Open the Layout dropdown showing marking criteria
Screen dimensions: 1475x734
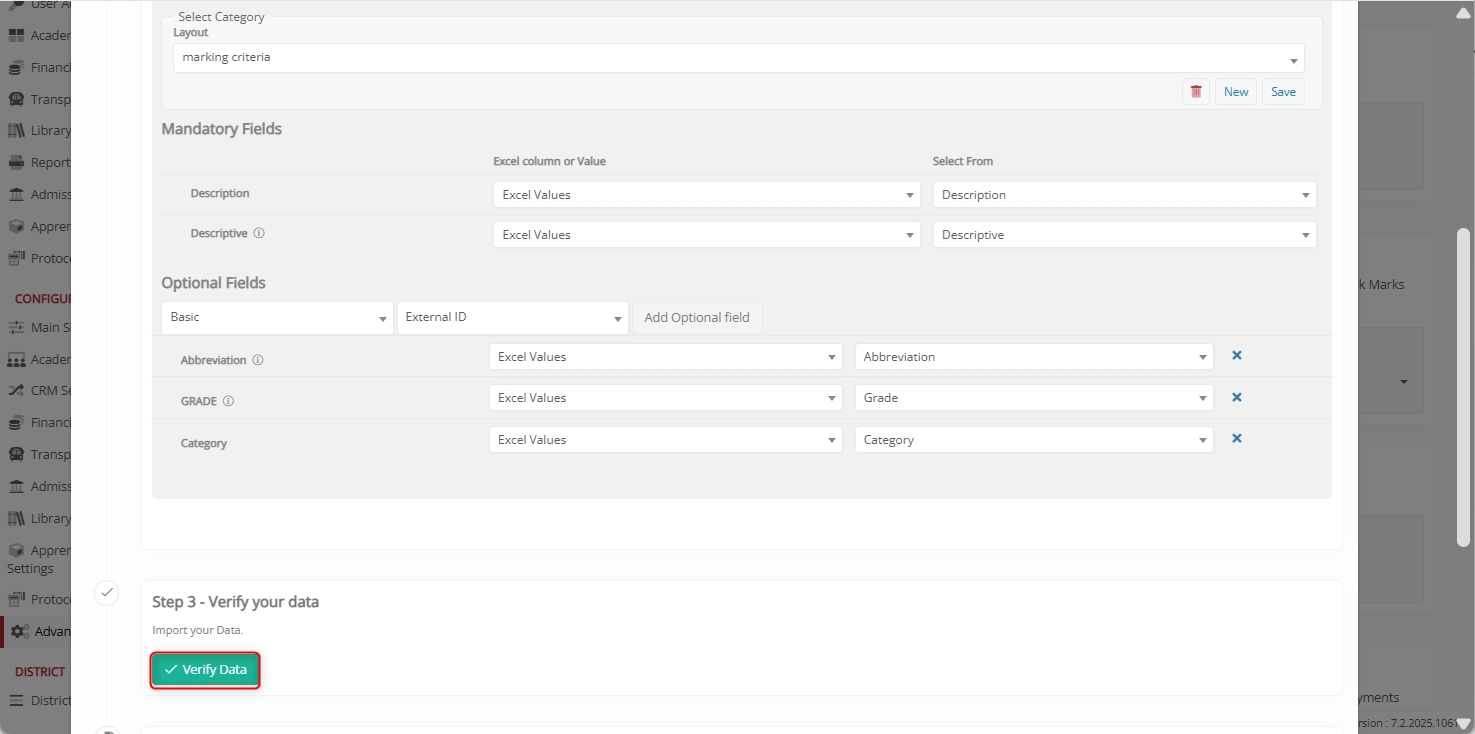click(x=738, y=58)
